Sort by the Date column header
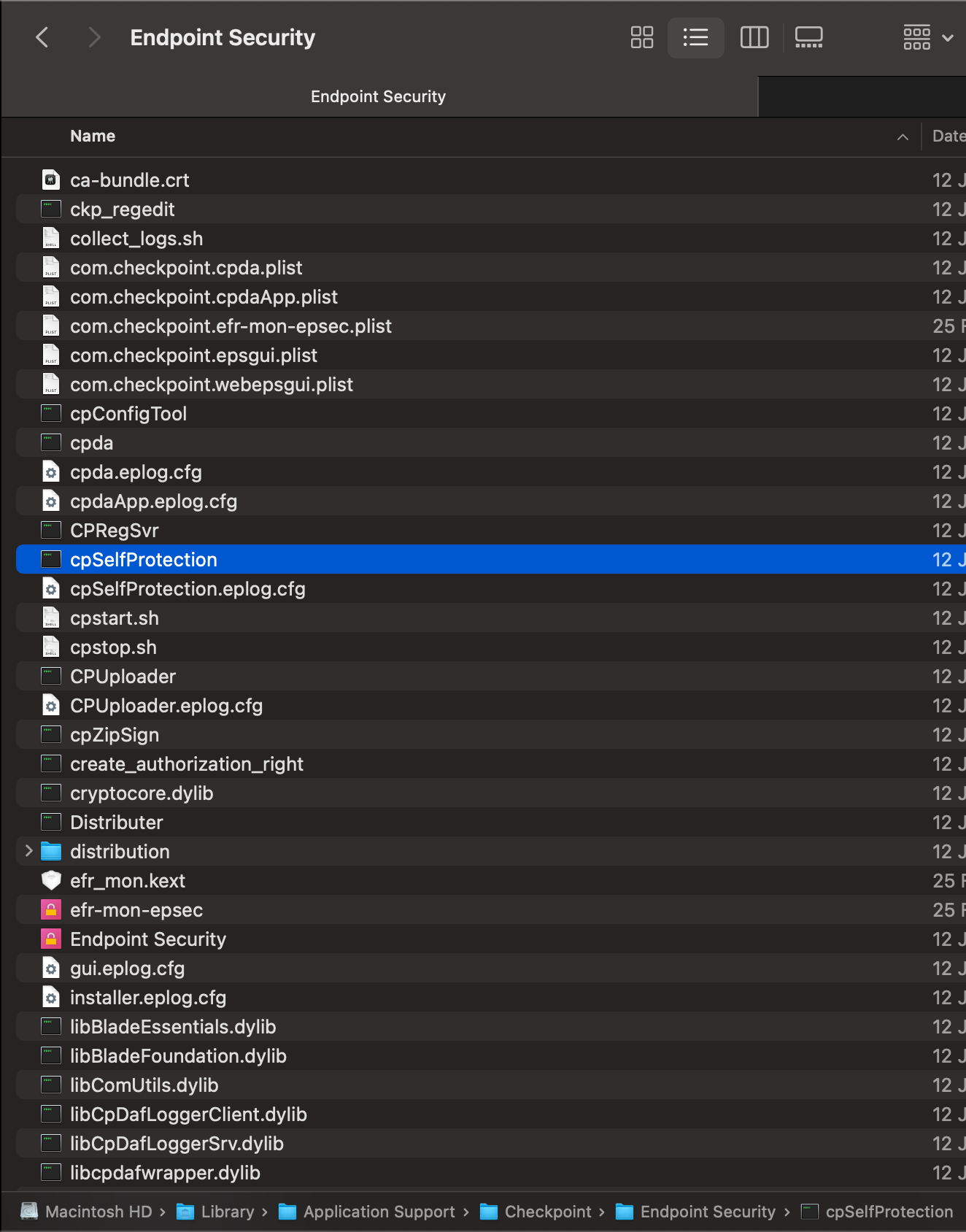Screen dimensions: 966x1232 (x=948, y=136)
